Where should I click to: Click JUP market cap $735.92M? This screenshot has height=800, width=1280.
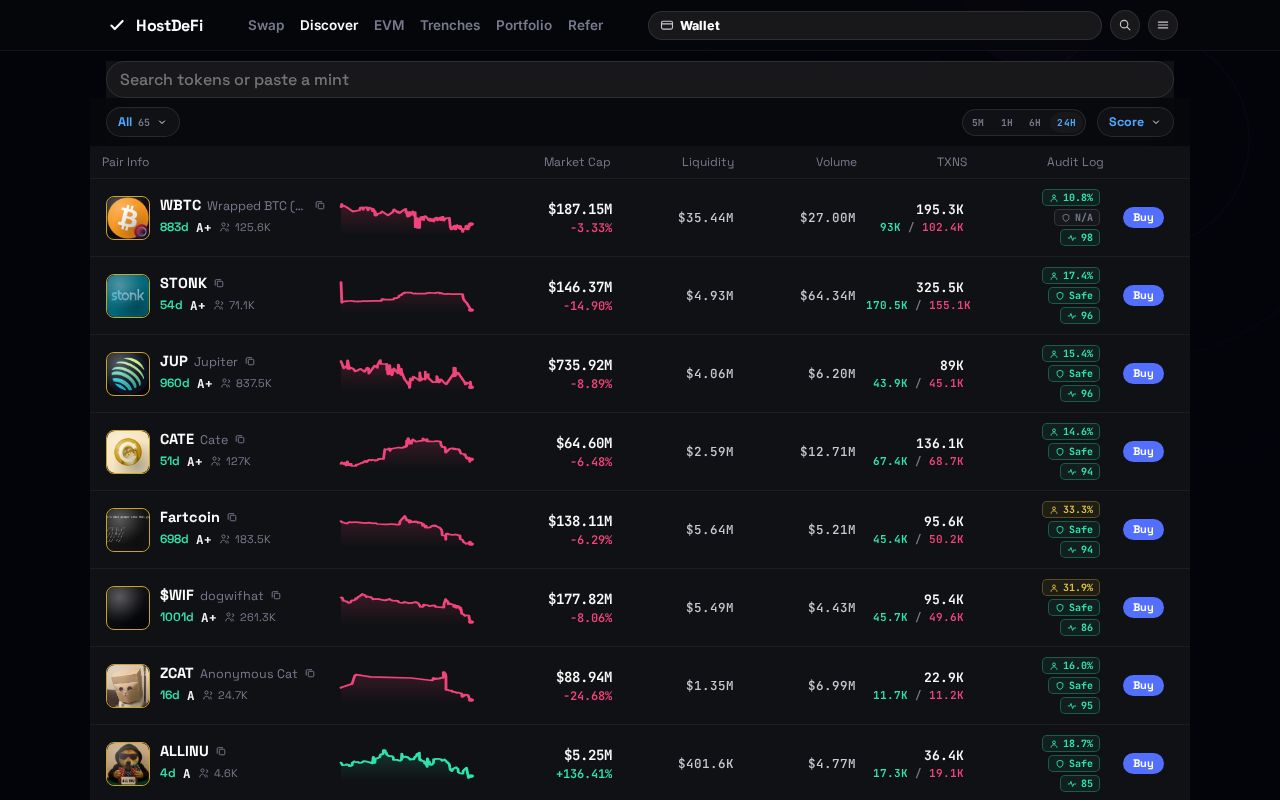pos(580,365)
